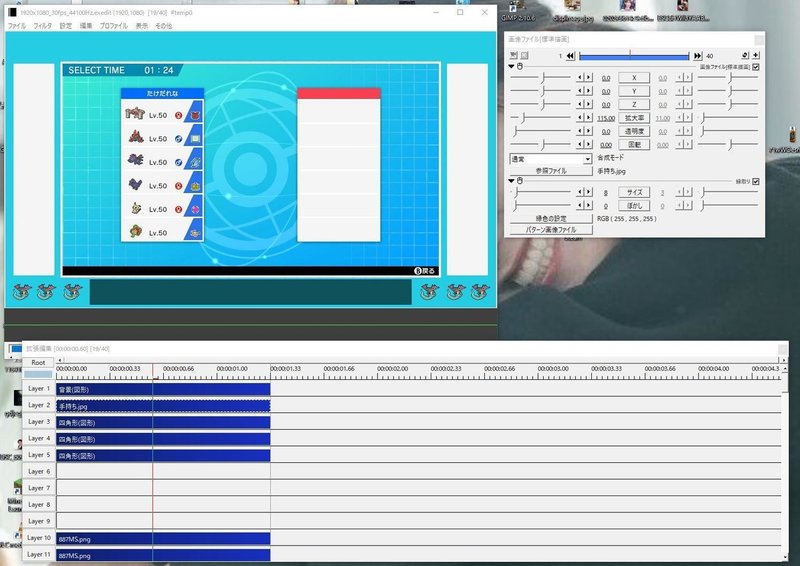Screen dimensions: 800x566
Task: Select the 四角形(図形) object on Layer 4
Action: 163,439
